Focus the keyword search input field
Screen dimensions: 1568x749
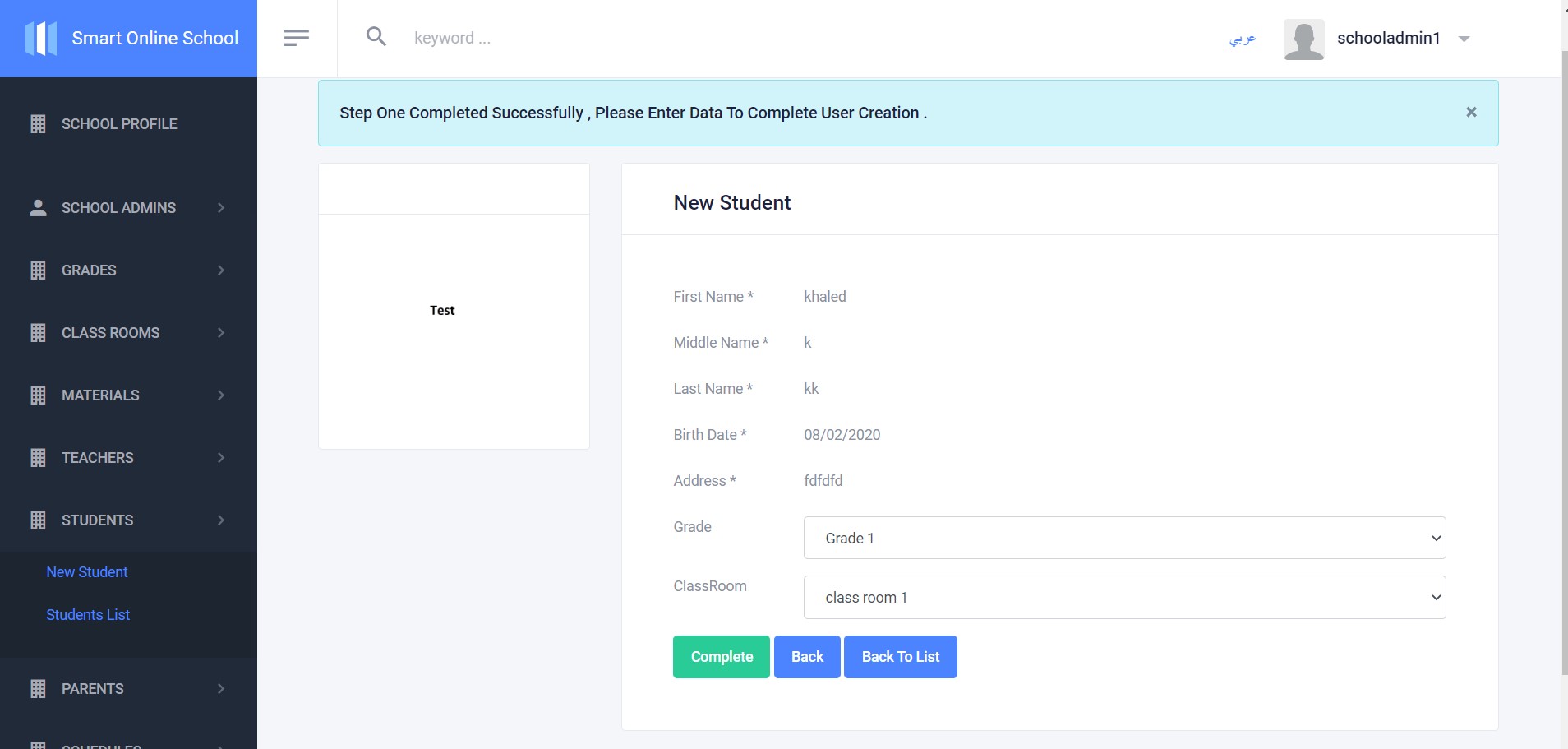click(x=575, y=38)
